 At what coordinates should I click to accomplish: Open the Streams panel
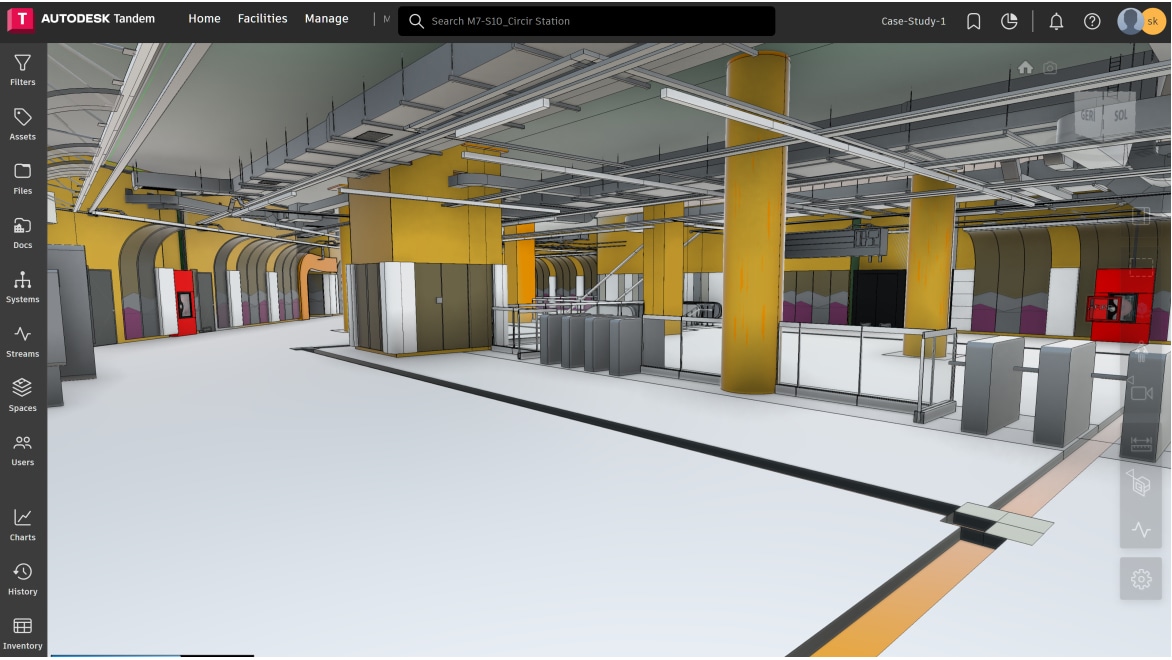pos(22,341)
